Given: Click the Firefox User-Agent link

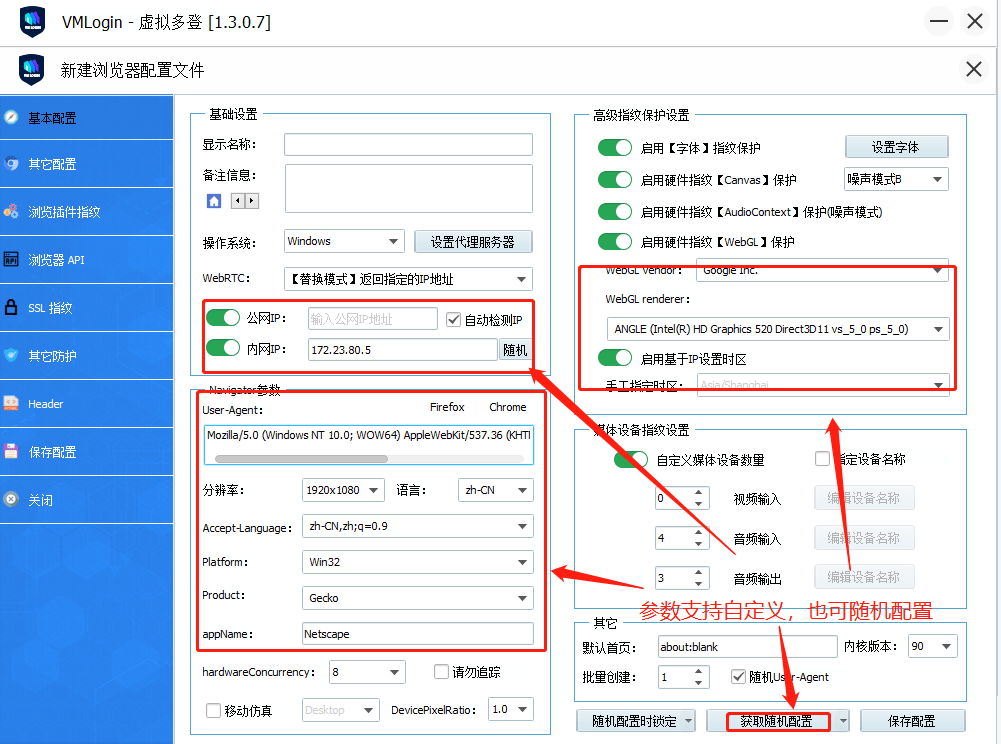Looking at the screenshot, I should [x=447, y=407].
